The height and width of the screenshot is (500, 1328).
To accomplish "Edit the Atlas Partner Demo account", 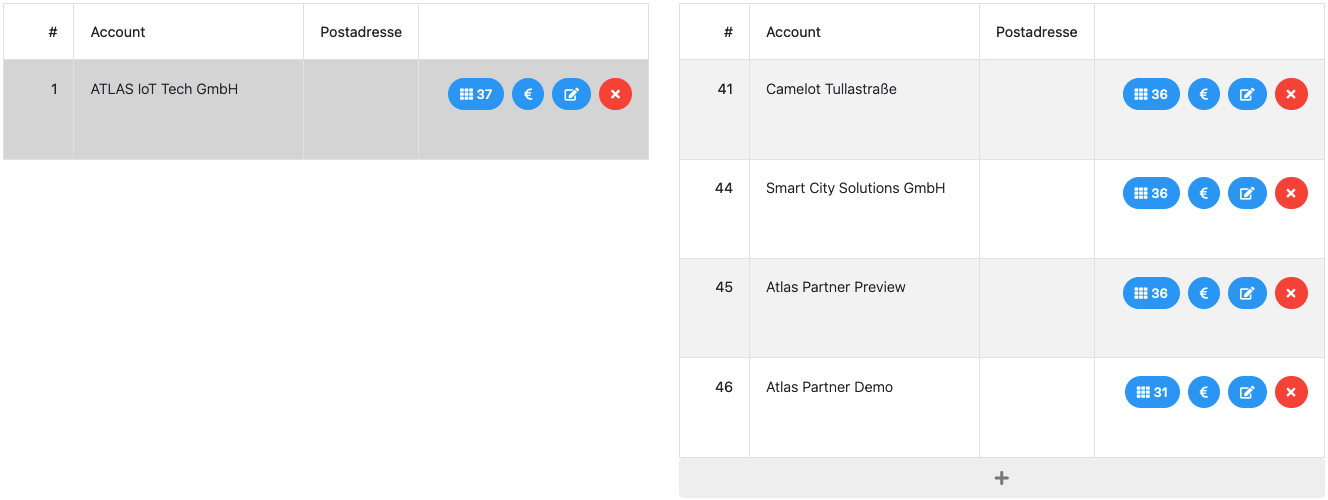I will click(x=1247, y=392).
